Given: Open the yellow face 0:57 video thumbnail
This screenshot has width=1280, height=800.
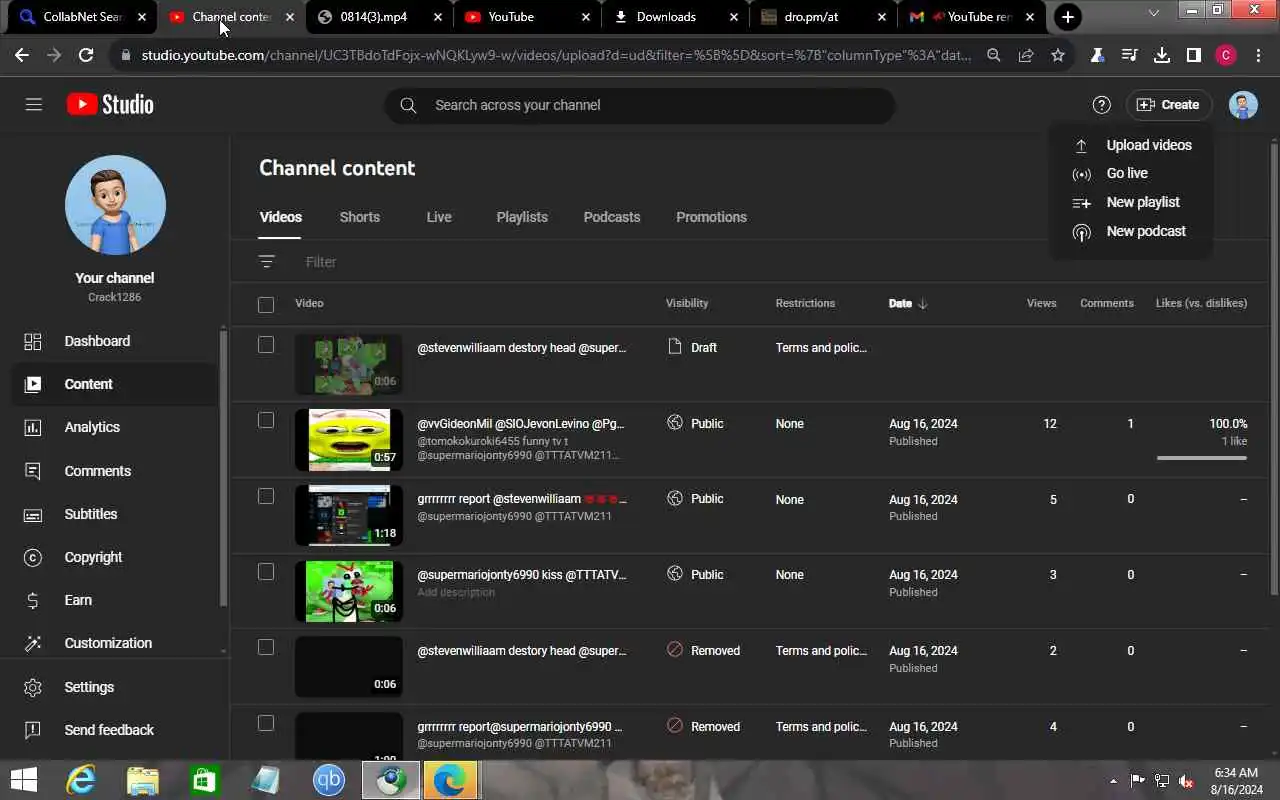Looking at the screenshot, I should tap(349, 440).
